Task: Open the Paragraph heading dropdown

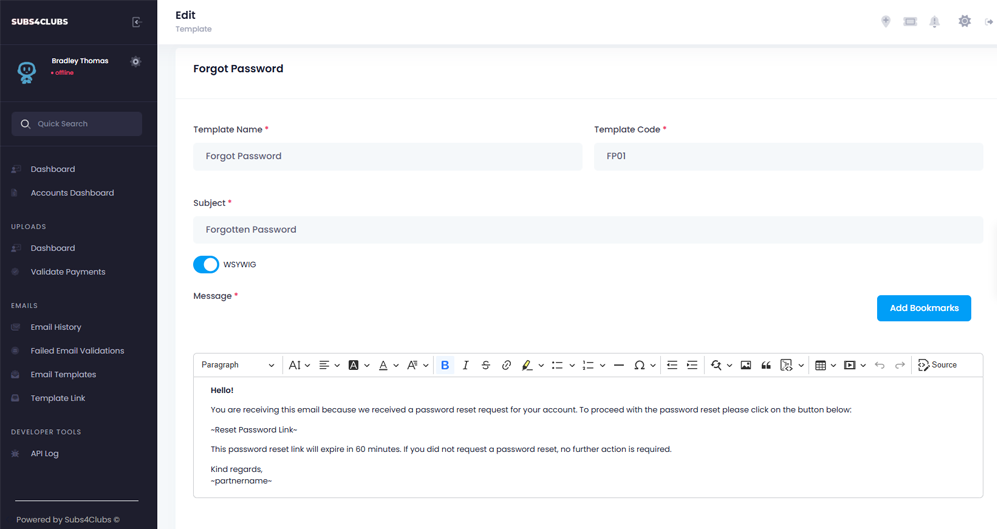Action: [238, 366]
